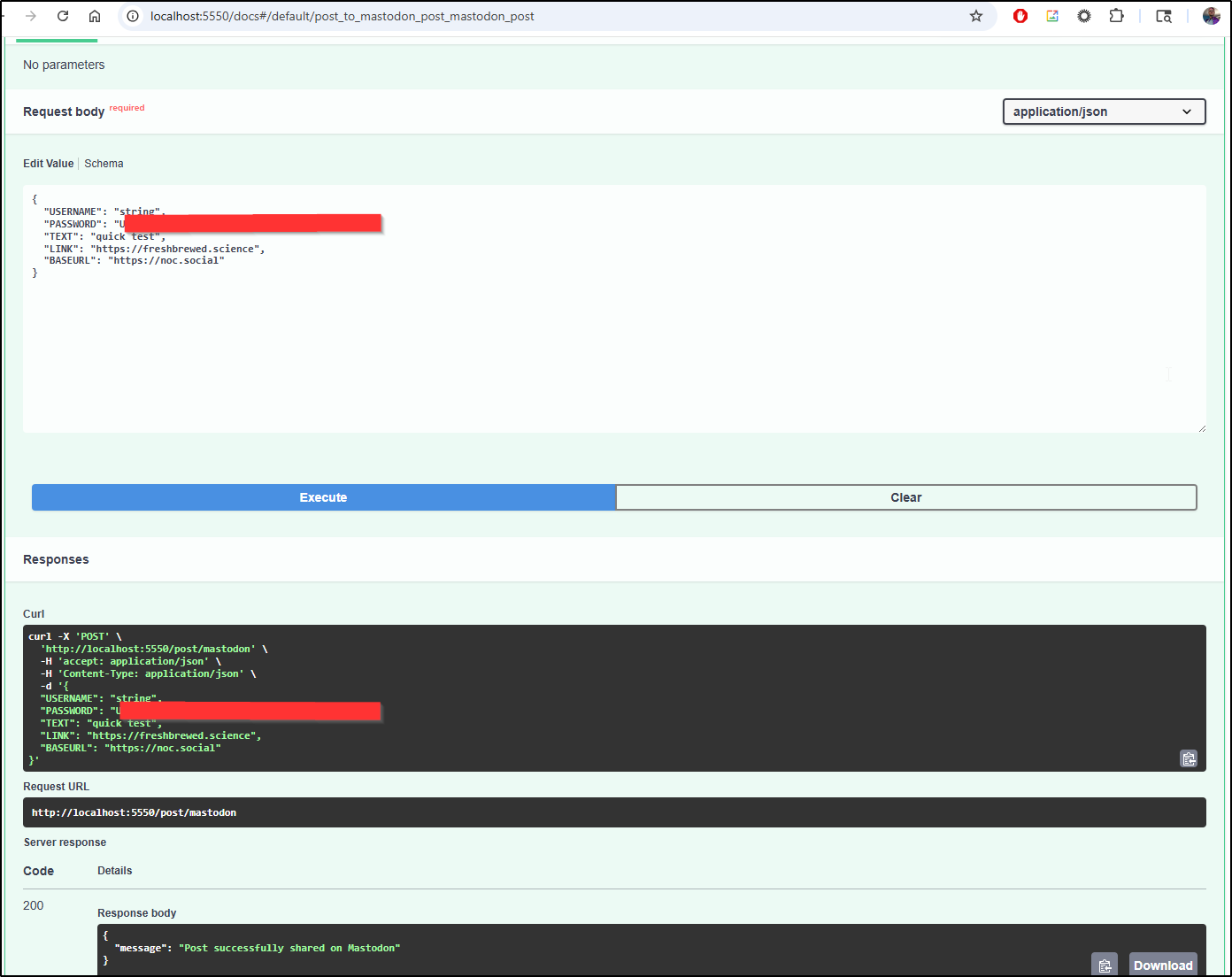This screenshot has height=977, width=1232.
Task: Select the Edit Value tab
Action: pos(48,164)
